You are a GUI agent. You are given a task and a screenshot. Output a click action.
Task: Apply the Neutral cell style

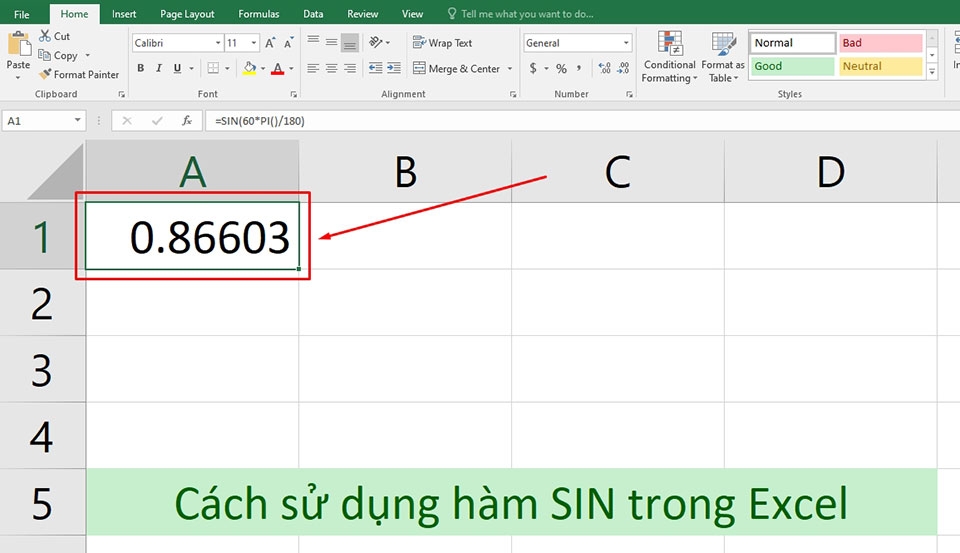[x=880, y=66]
